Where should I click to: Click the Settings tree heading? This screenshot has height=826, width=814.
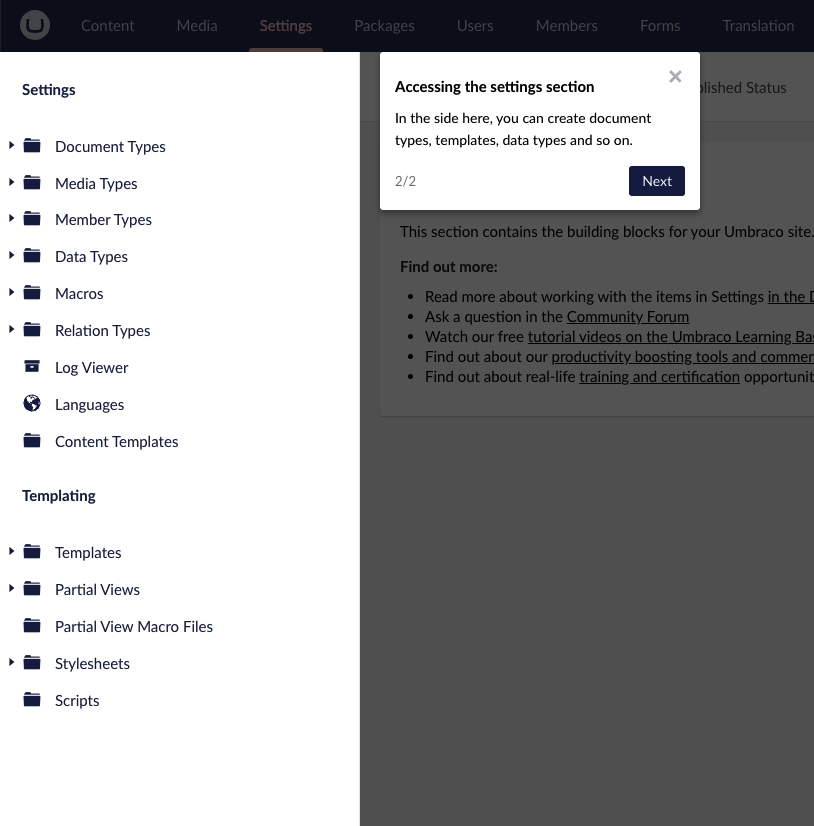pyautogui.click(x=48, y=90)
